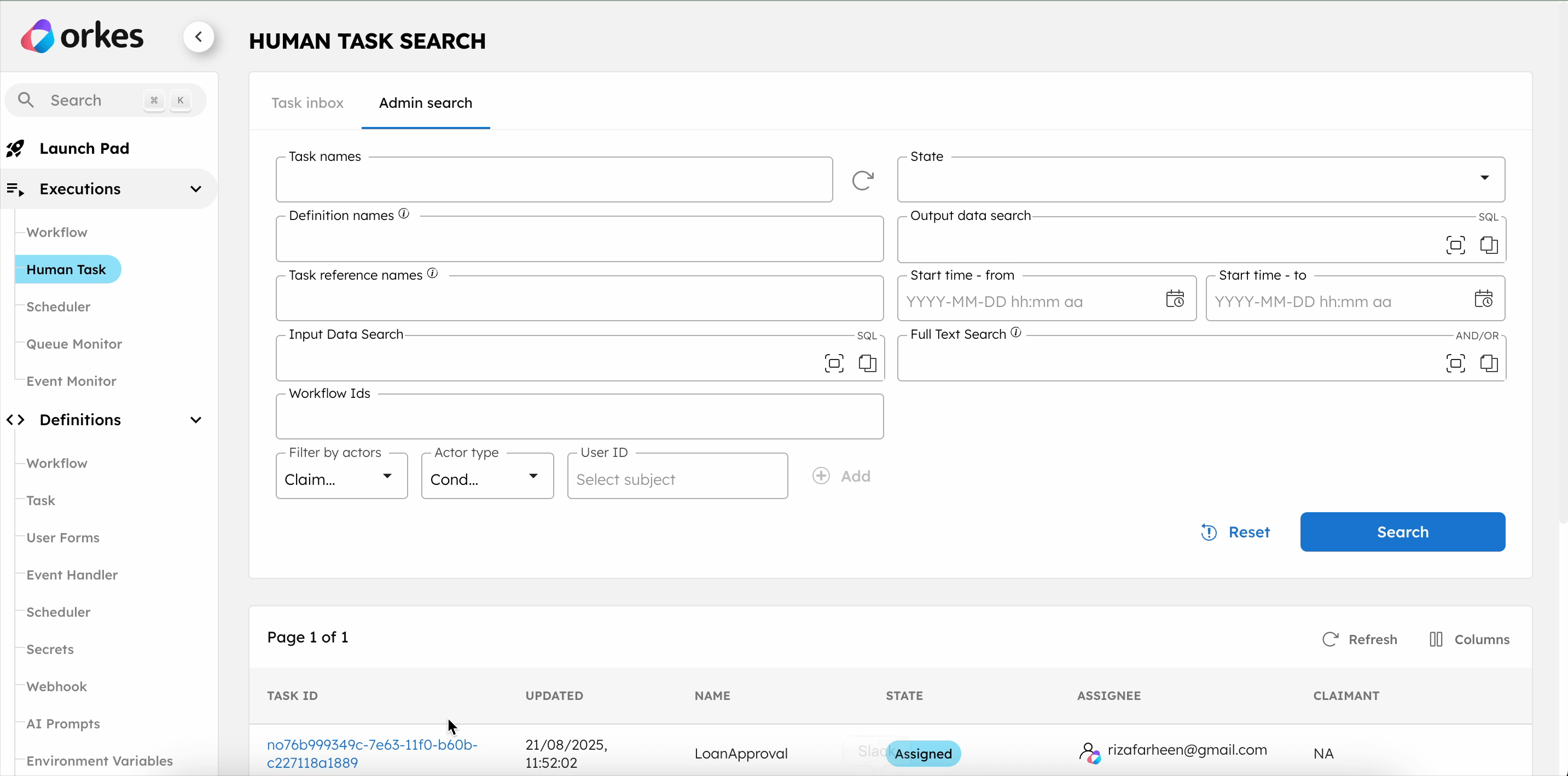Open the State dropdown
The image size is (1568, 776).
tap(1200, 179)
